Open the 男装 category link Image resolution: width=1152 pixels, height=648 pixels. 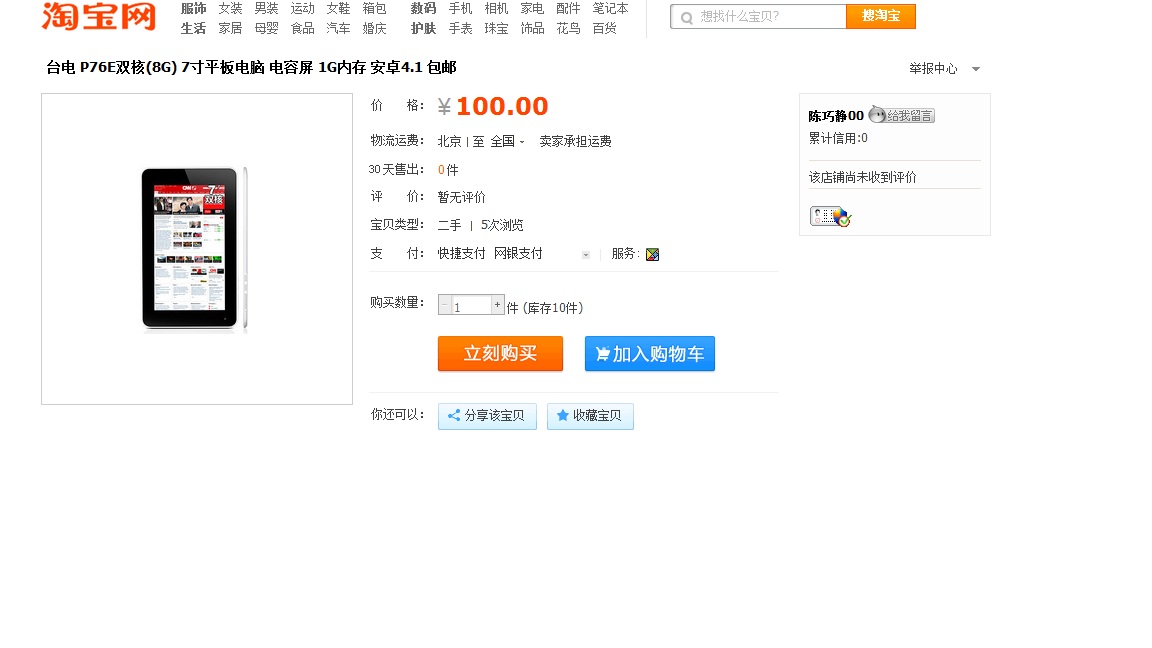266,8
